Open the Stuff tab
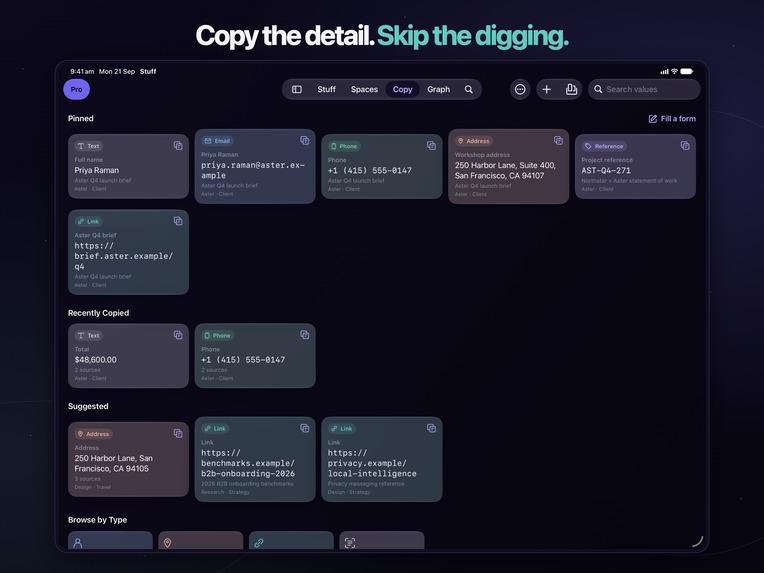 (x=326, y=89)
